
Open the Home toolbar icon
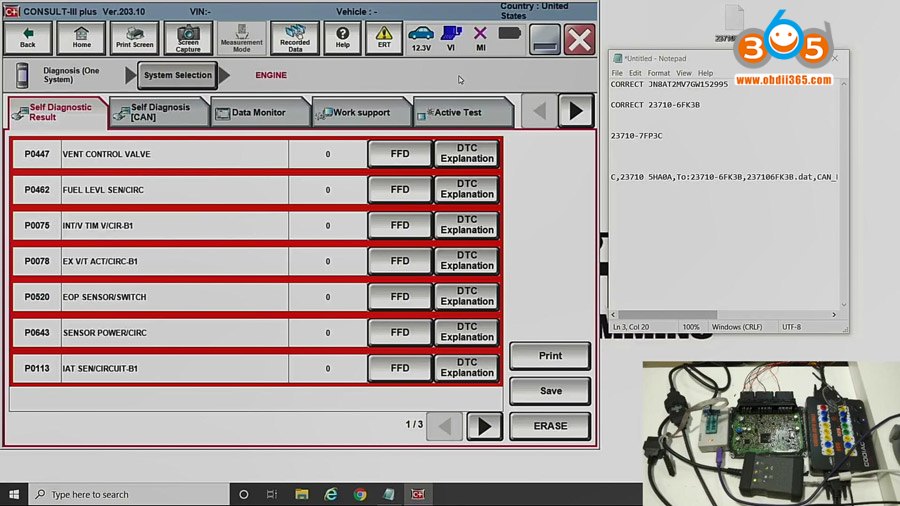pos(82,38)
